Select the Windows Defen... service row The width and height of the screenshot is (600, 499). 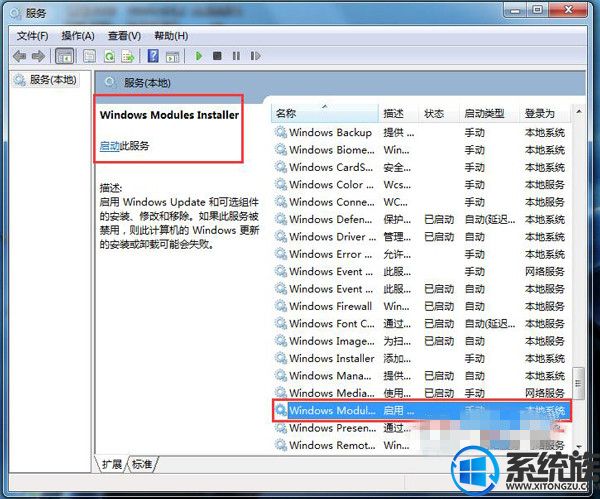pyautogui.click(x=421, y=219)
